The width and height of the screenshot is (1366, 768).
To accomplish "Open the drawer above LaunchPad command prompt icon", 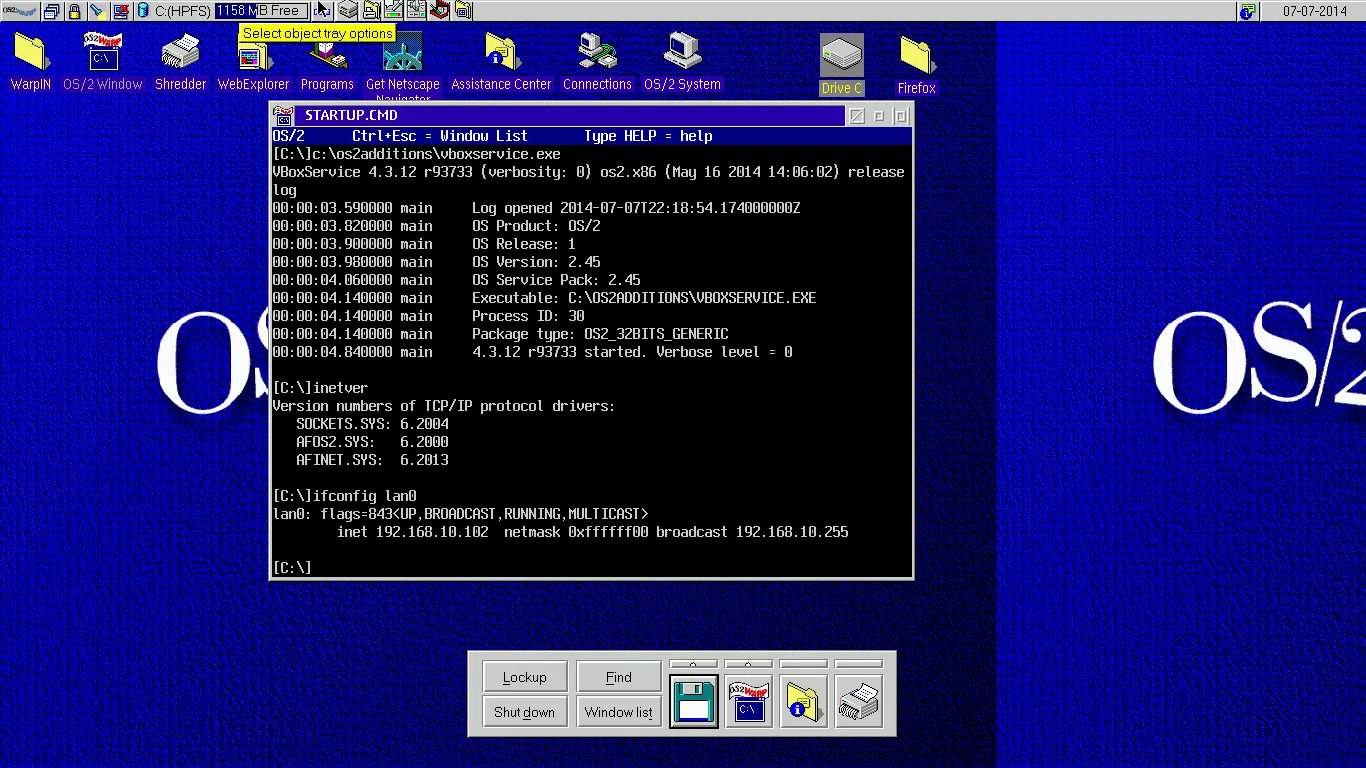I will 749,664.
